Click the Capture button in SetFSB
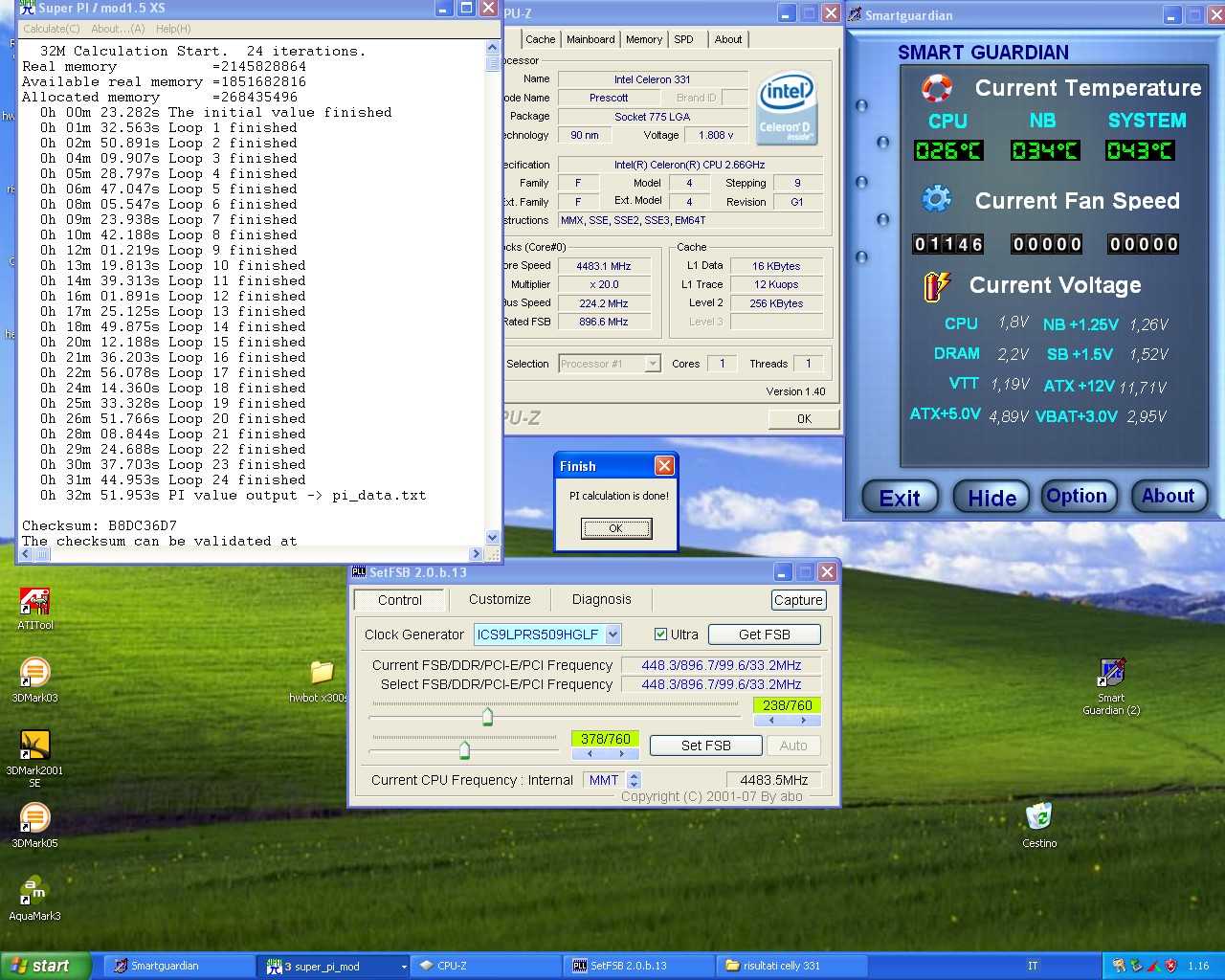This screenshot has height=980, width=1225. coord(798,600)
